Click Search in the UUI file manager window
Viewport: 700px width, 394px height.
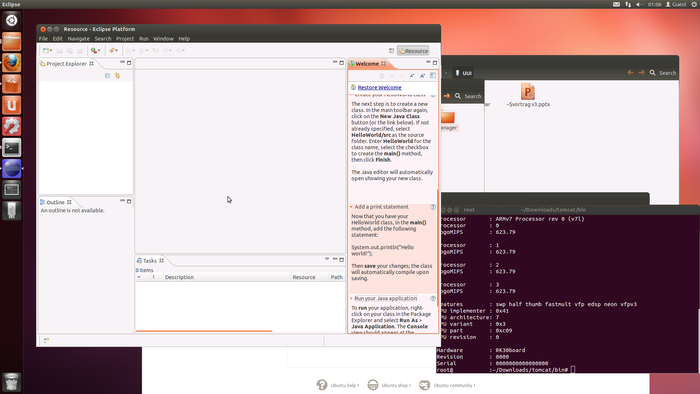[x=663, y=73]
